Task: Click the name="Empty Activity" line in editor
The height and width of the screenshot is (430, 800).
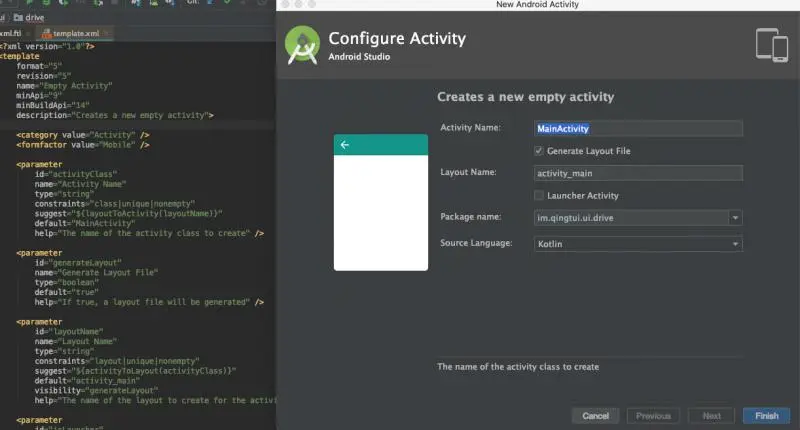Action: (64, 86)
